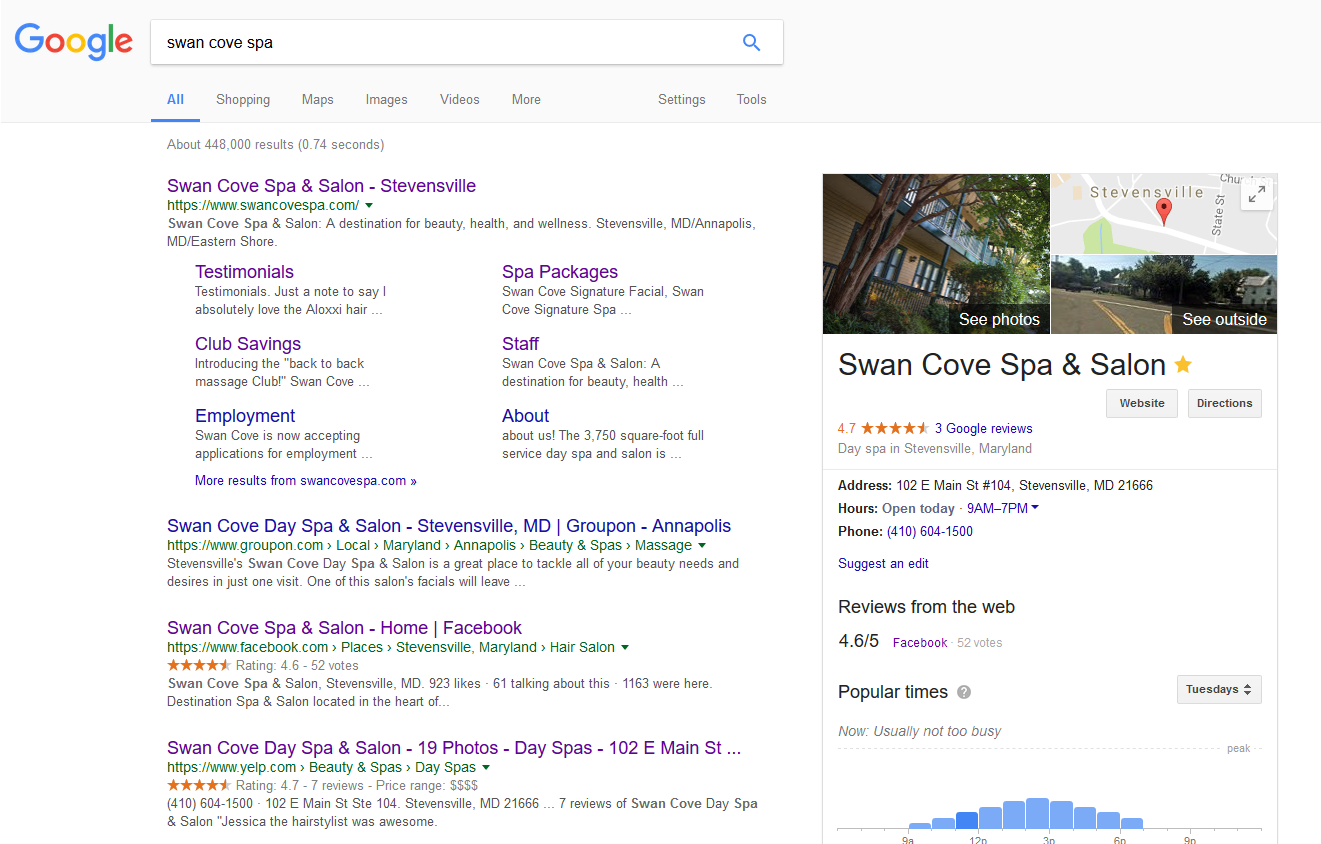
Task: Open the More search menu
Action: pos(526,99)
